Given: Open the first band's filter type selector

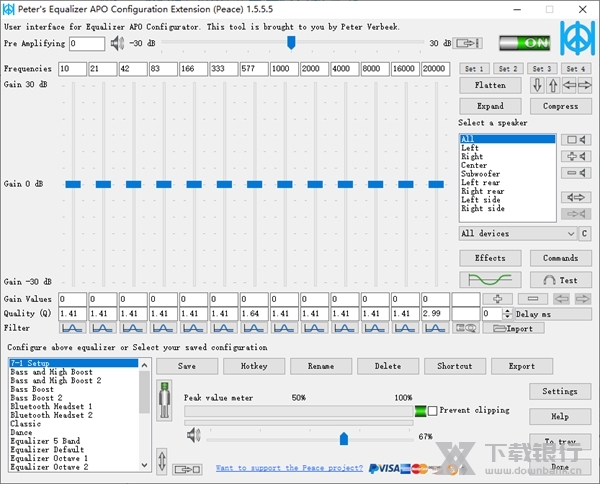Looking at the screenshot, I should click(x=72, y=328).
